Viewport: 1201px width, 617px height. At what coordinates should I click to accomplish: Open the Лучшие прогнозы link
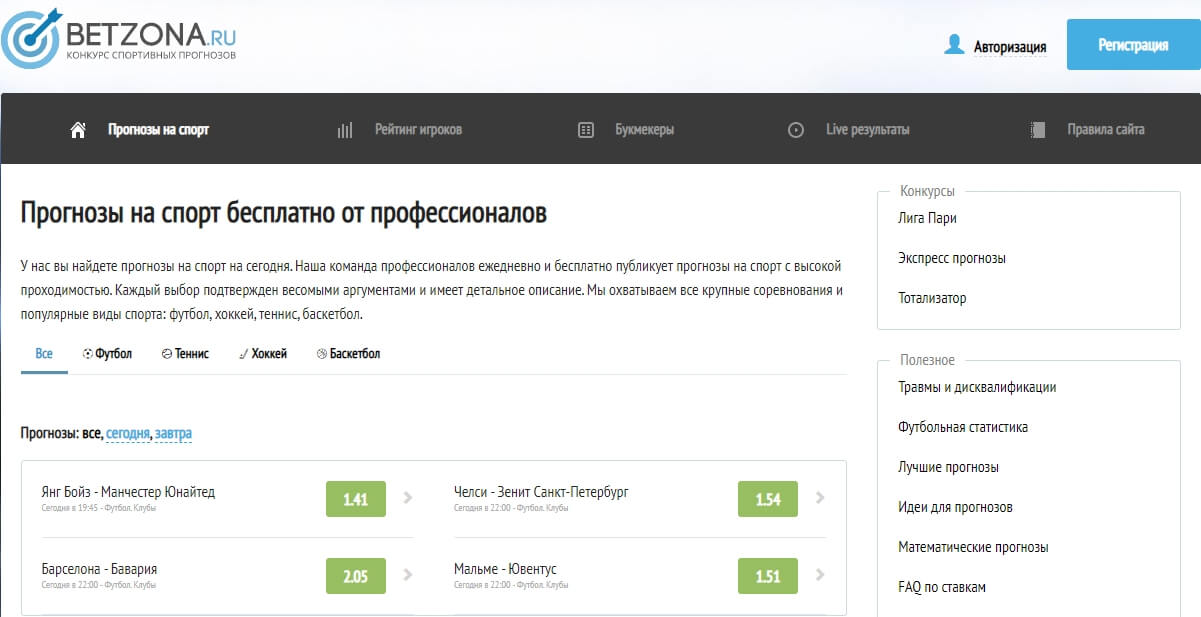click(x=948, y=467)
